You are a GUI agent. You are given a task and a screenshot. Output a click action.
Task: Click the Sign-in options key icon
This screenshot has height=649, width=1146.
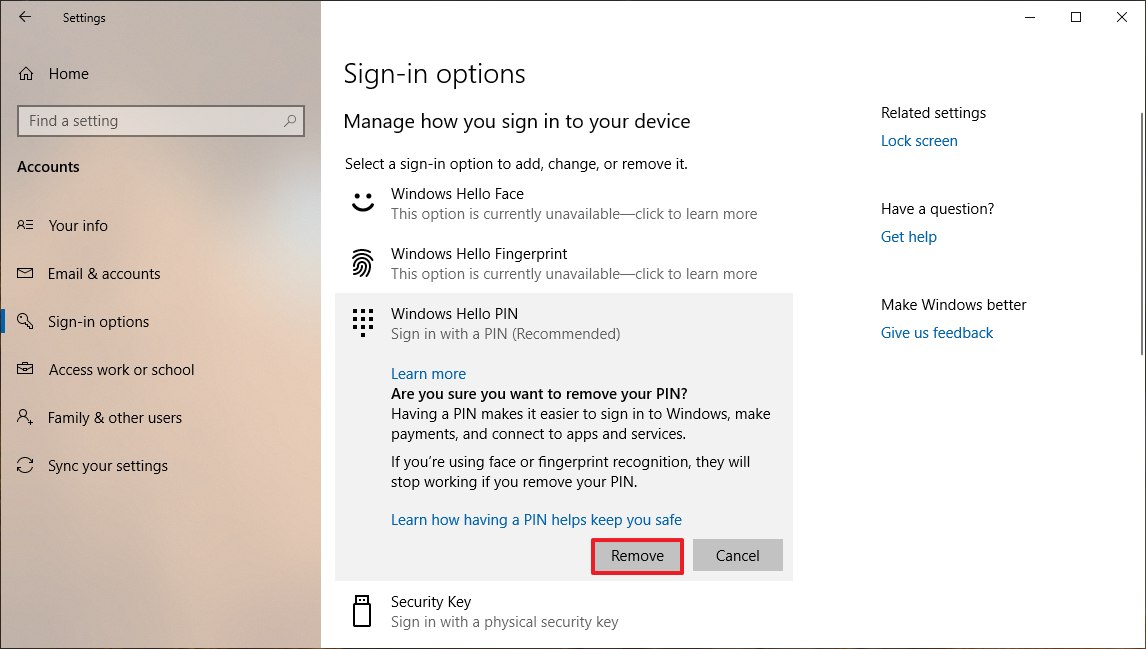click(x=25, y=321)
